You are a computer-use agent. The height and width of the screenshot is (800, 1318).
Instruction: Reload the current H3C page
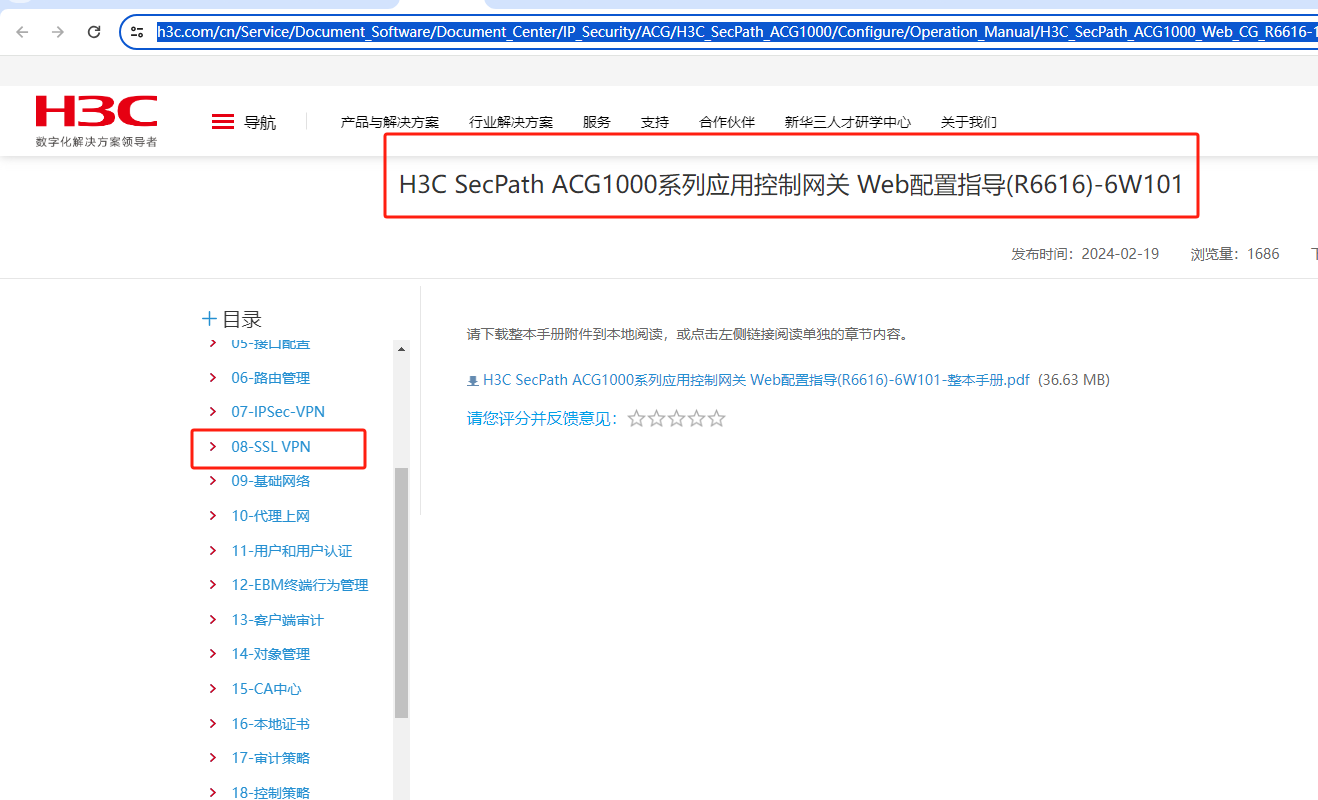(94, 32)
